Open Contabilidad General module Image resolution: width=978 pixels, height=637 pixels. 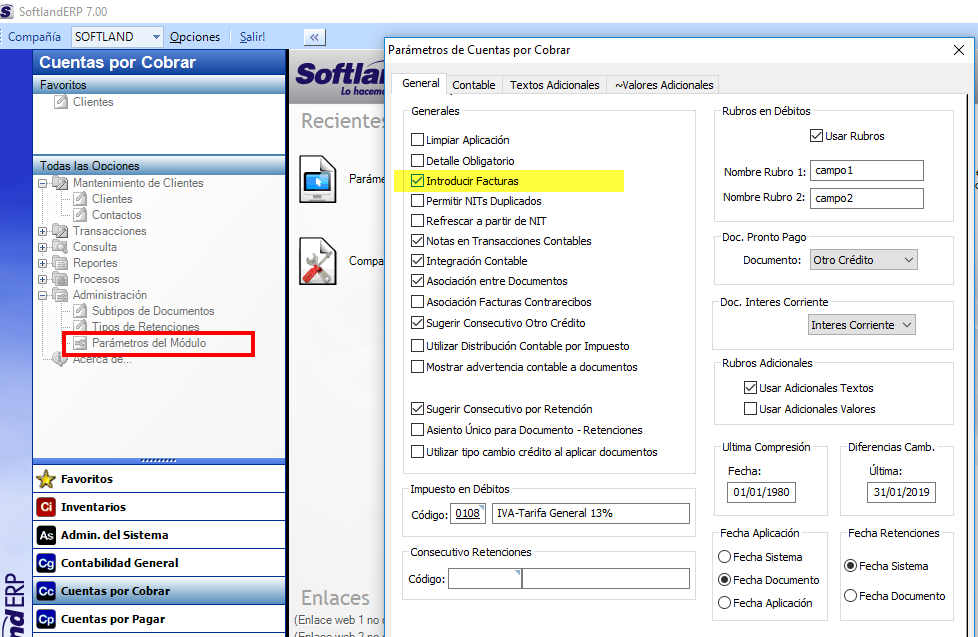tap(160, 563)
